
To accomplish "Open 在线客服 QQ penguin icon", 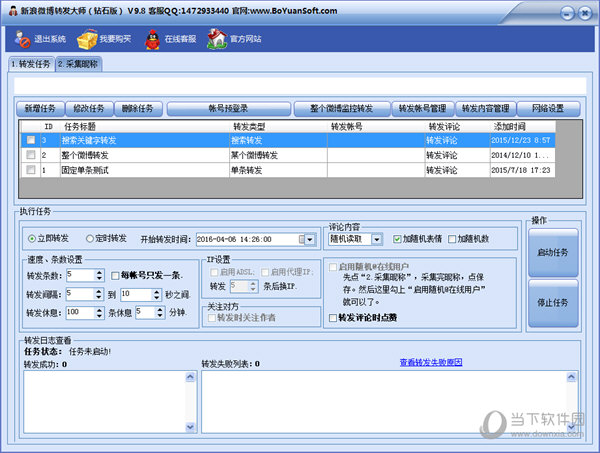I will point(152,39).
